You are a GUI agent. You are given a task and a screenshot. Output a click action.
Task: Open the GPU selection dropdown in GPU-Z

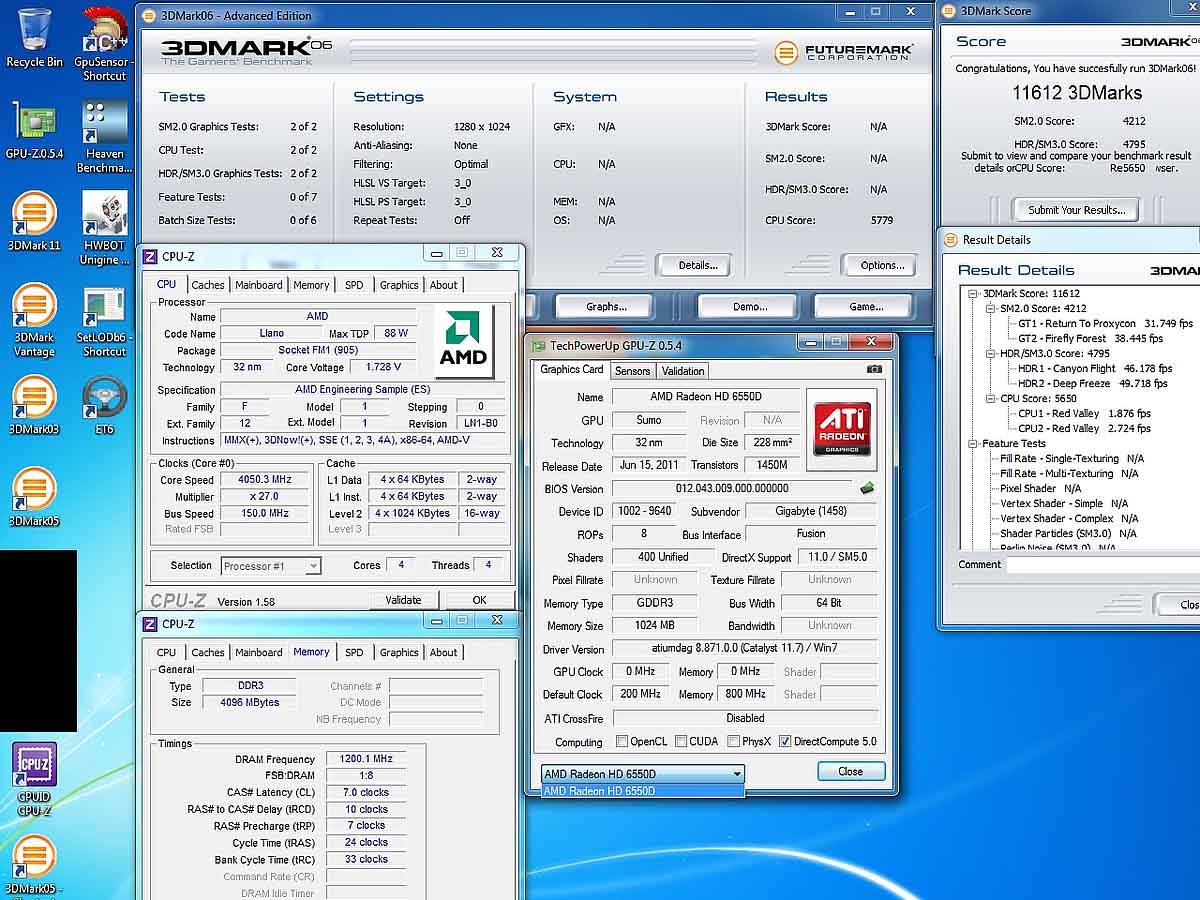tap(643, 774)
